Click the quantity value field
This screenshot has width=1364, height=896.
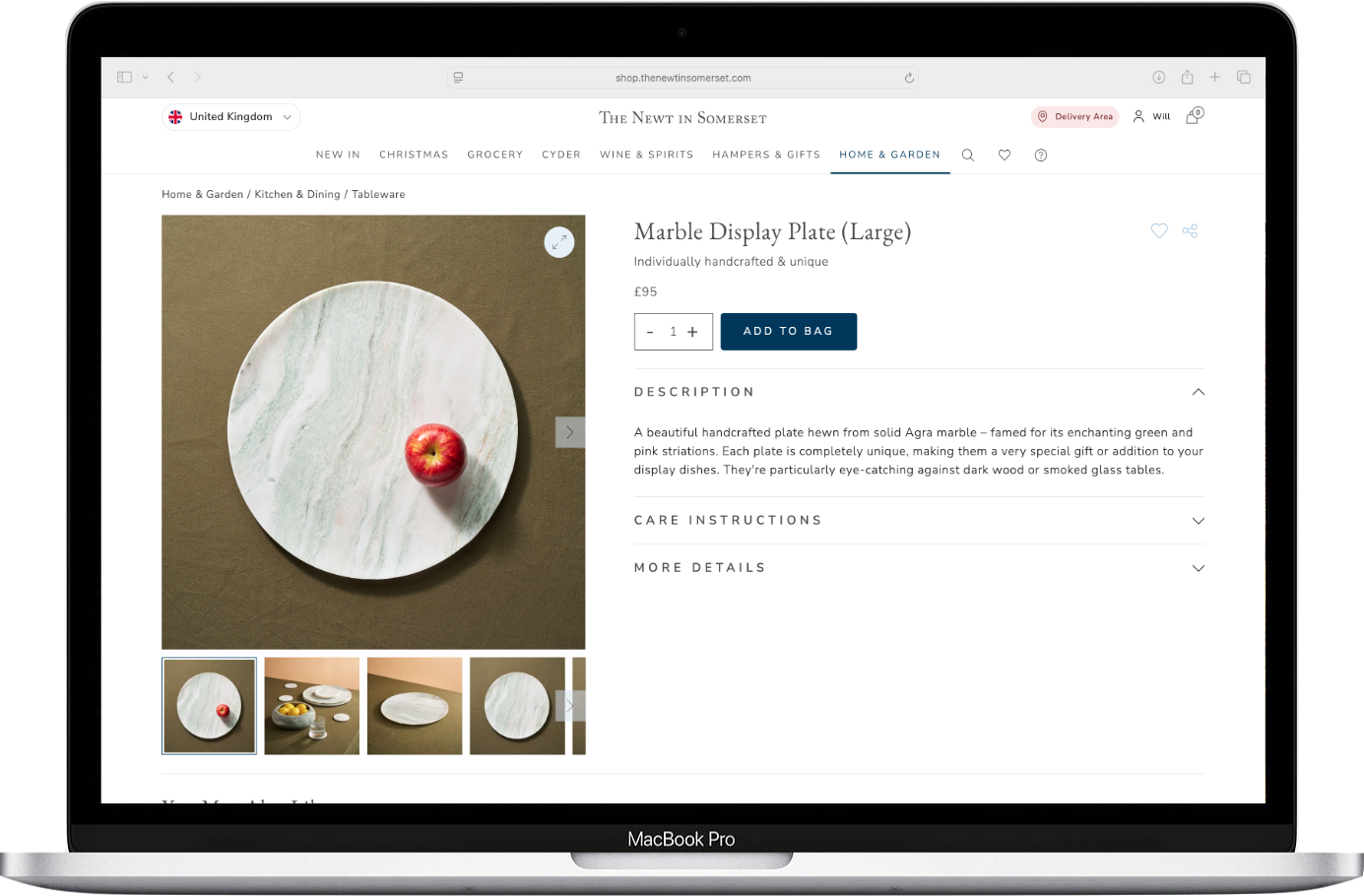click(x=674, y=332)
